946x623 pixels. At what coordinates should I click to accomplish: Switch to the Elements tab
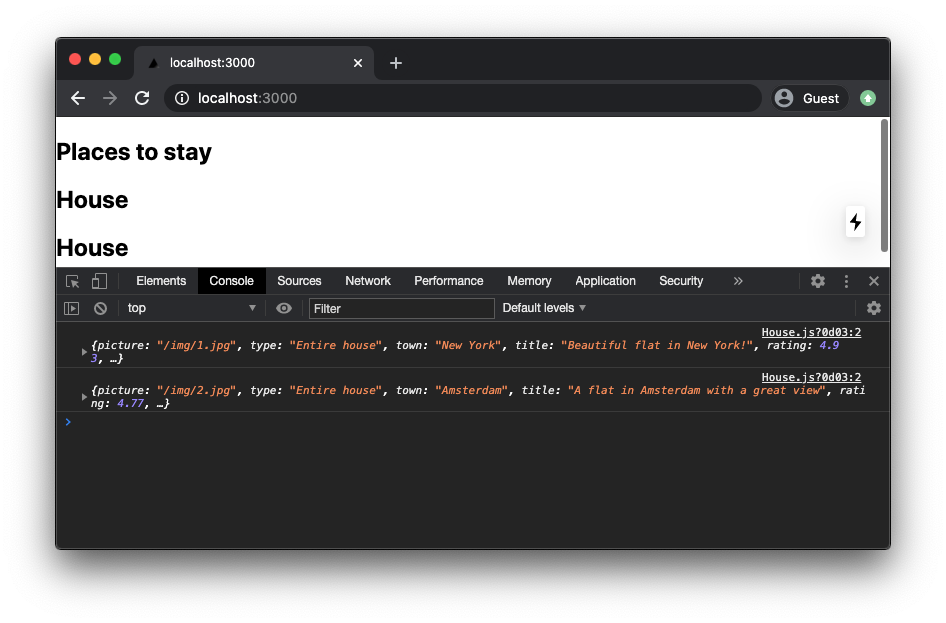coord(161,282)
